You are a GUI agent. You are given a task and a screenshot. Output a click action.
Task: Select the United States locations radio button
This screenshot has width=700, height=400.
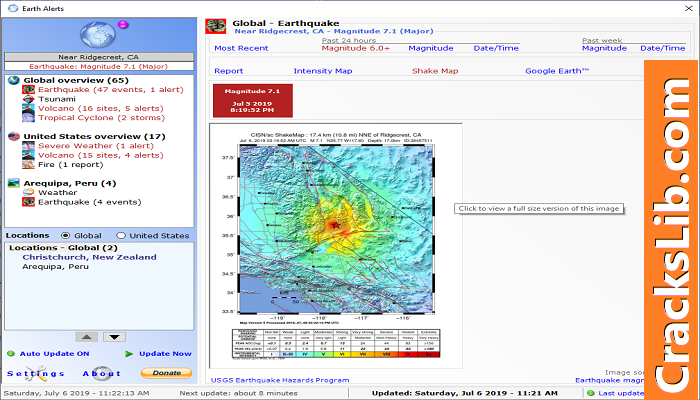121,236
